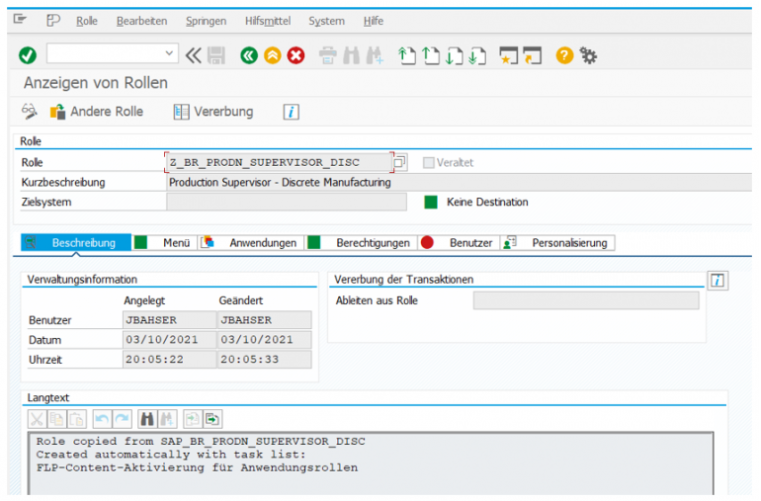
Task: Open the Springen menu
Action: click(206, 21)
